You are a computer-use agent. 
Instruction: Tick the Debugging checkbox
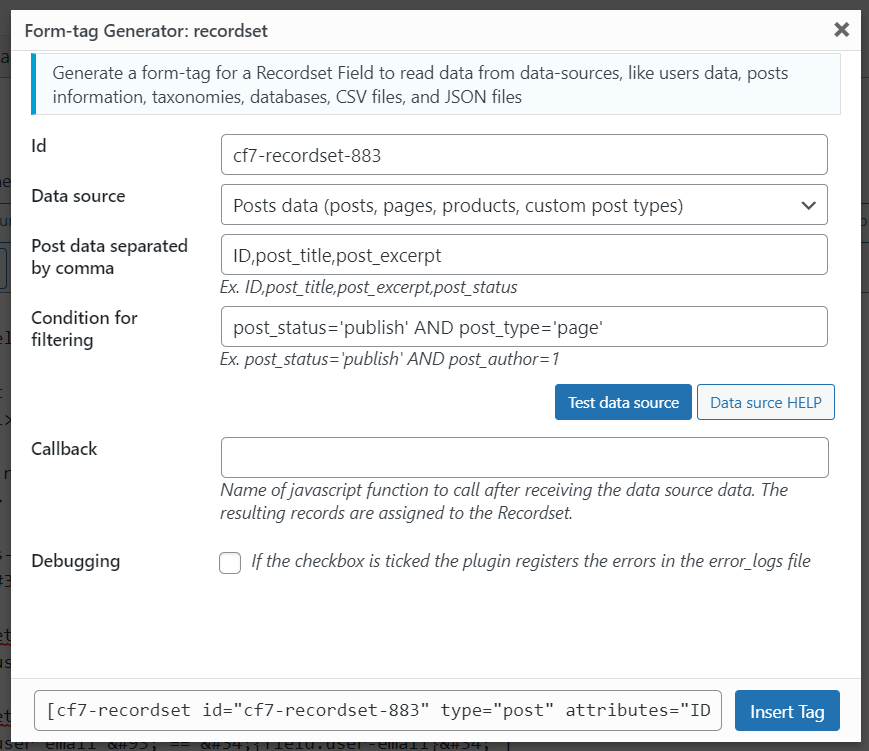pyautogui.click(x=230, y=563)
